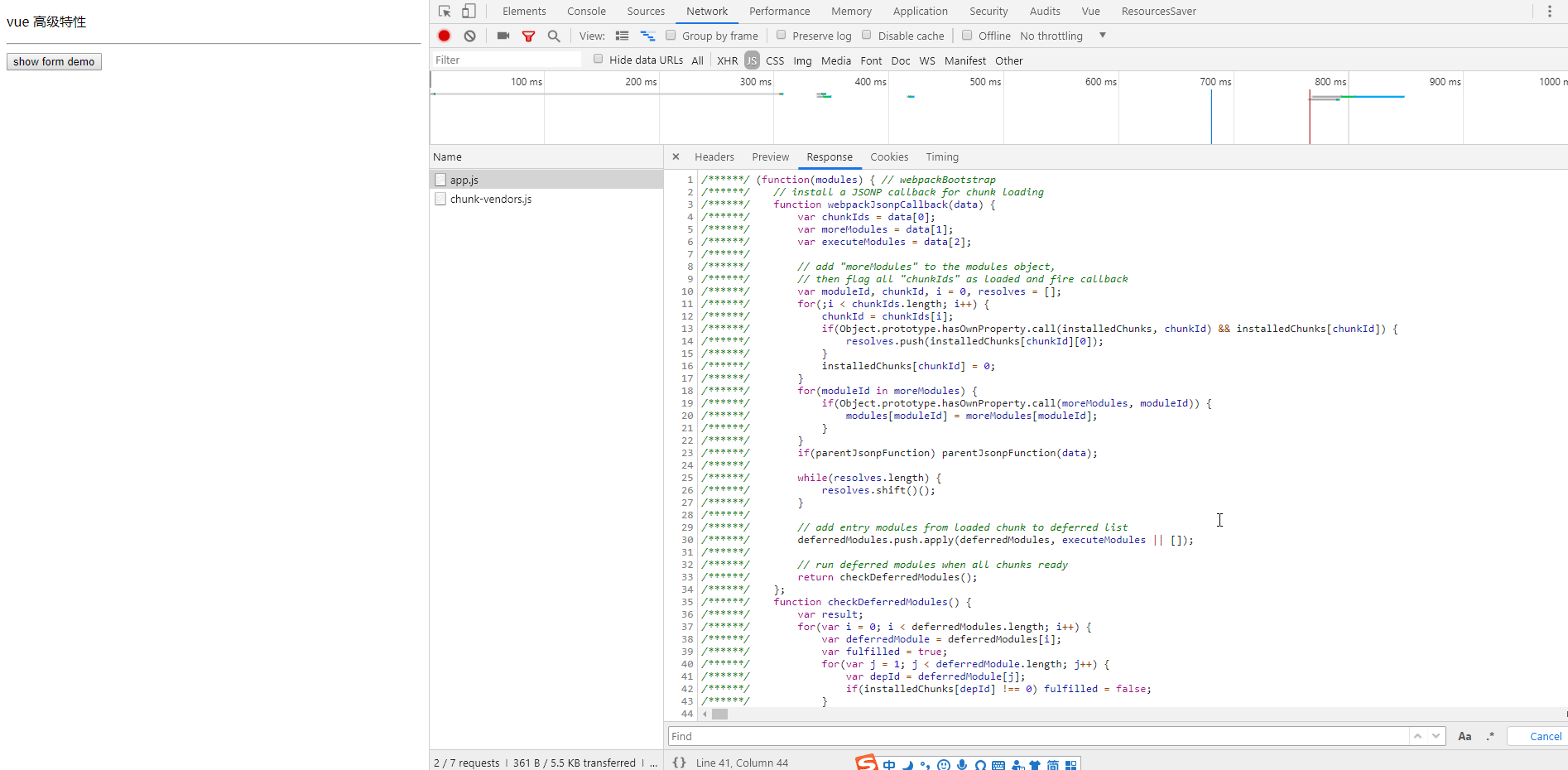The image size is (1568, 770).
Task: Open the DevTools three-dot customize menu
Action: (1550, 12)
